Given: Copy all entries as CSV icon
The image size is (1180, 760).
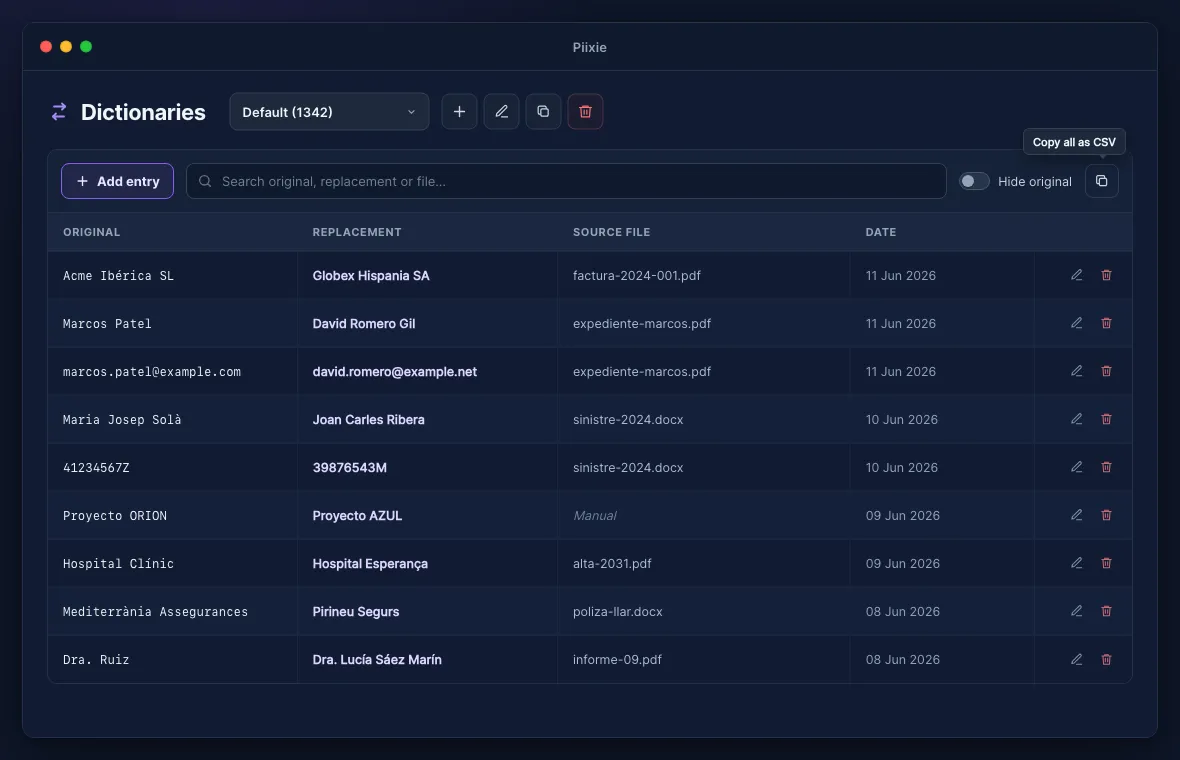Looking at the screenshot, I should tap(1102, 181).
